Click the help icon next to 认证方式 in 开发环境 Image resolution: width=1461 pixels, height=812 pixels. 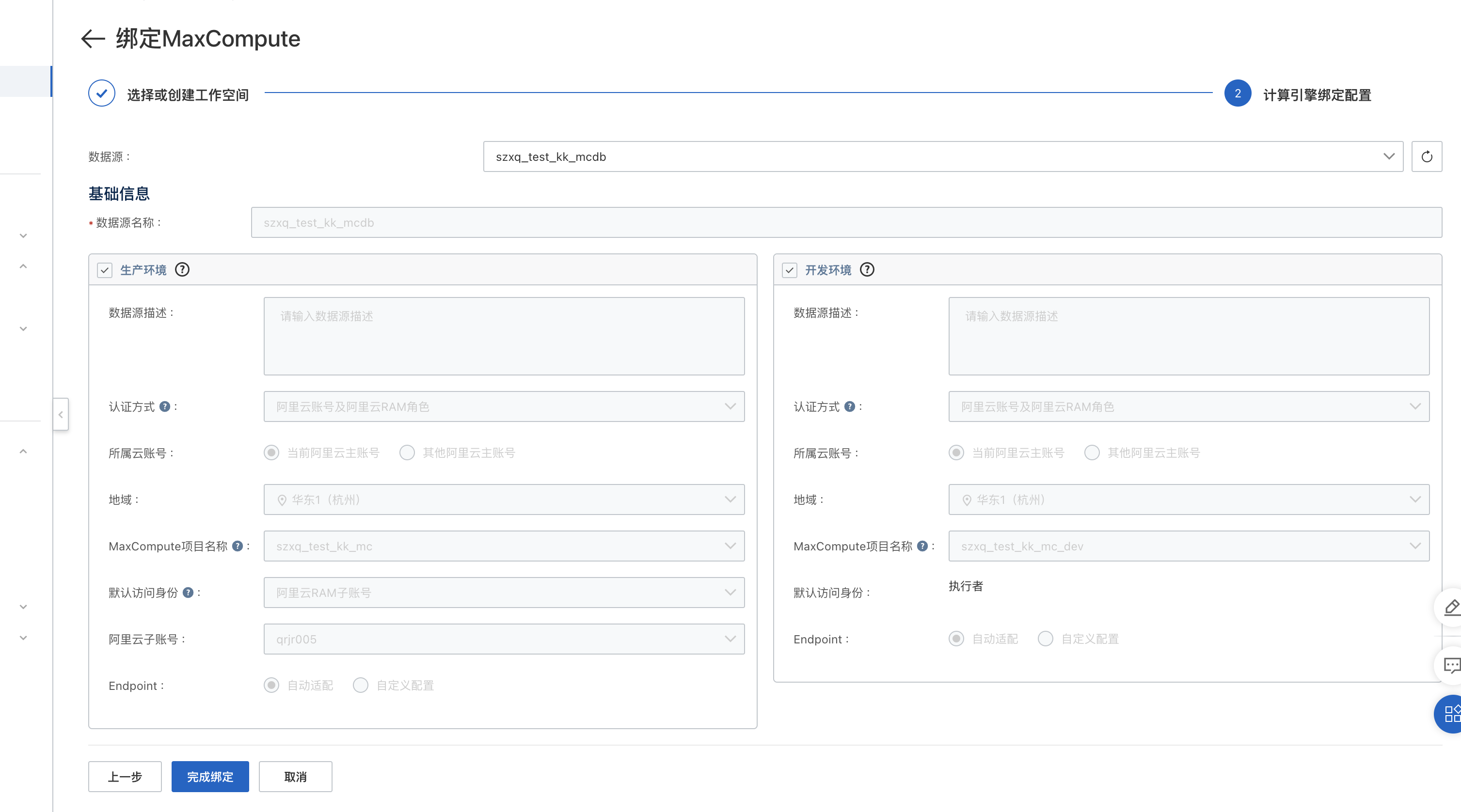click(x=849, y=406)
